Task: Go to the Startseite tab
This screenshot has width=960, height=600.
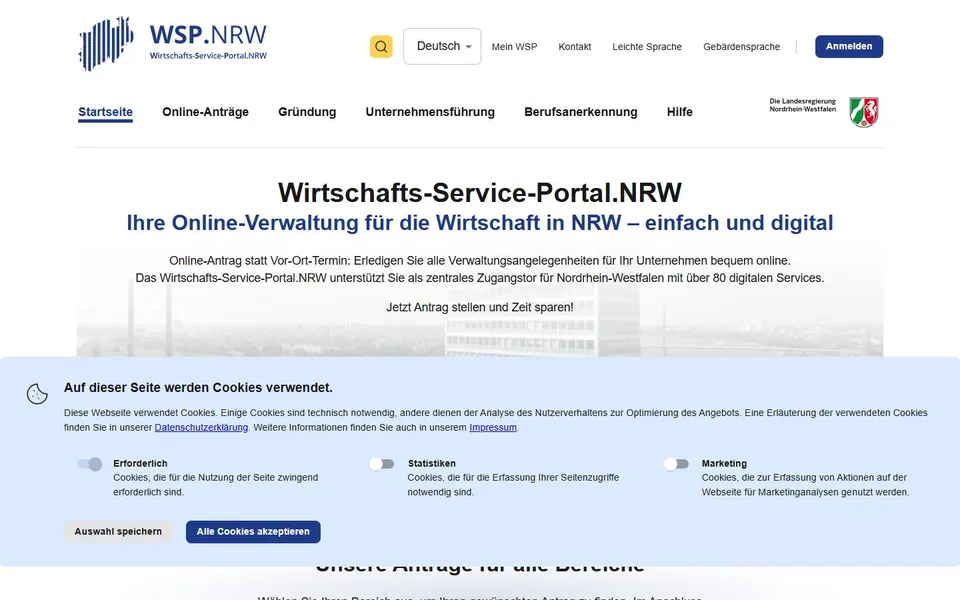Action: pyautogui.click(x=105, y=112)
